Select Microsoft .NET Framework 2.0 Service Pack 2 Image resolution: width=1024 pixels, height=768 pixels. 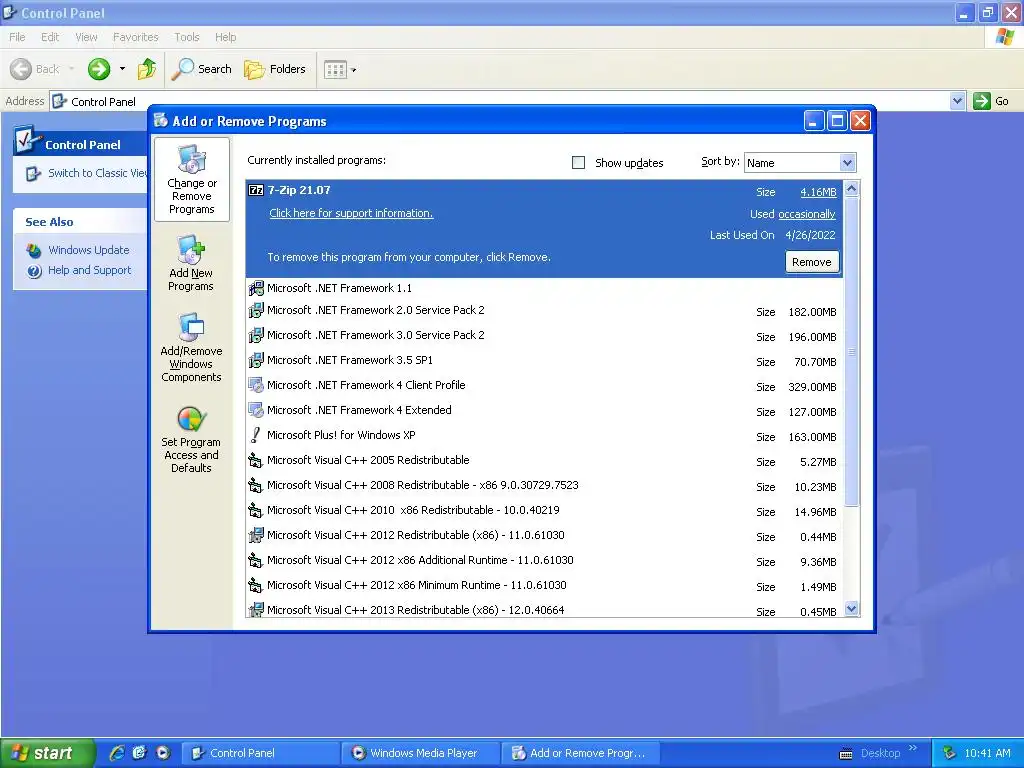[545, 311]
